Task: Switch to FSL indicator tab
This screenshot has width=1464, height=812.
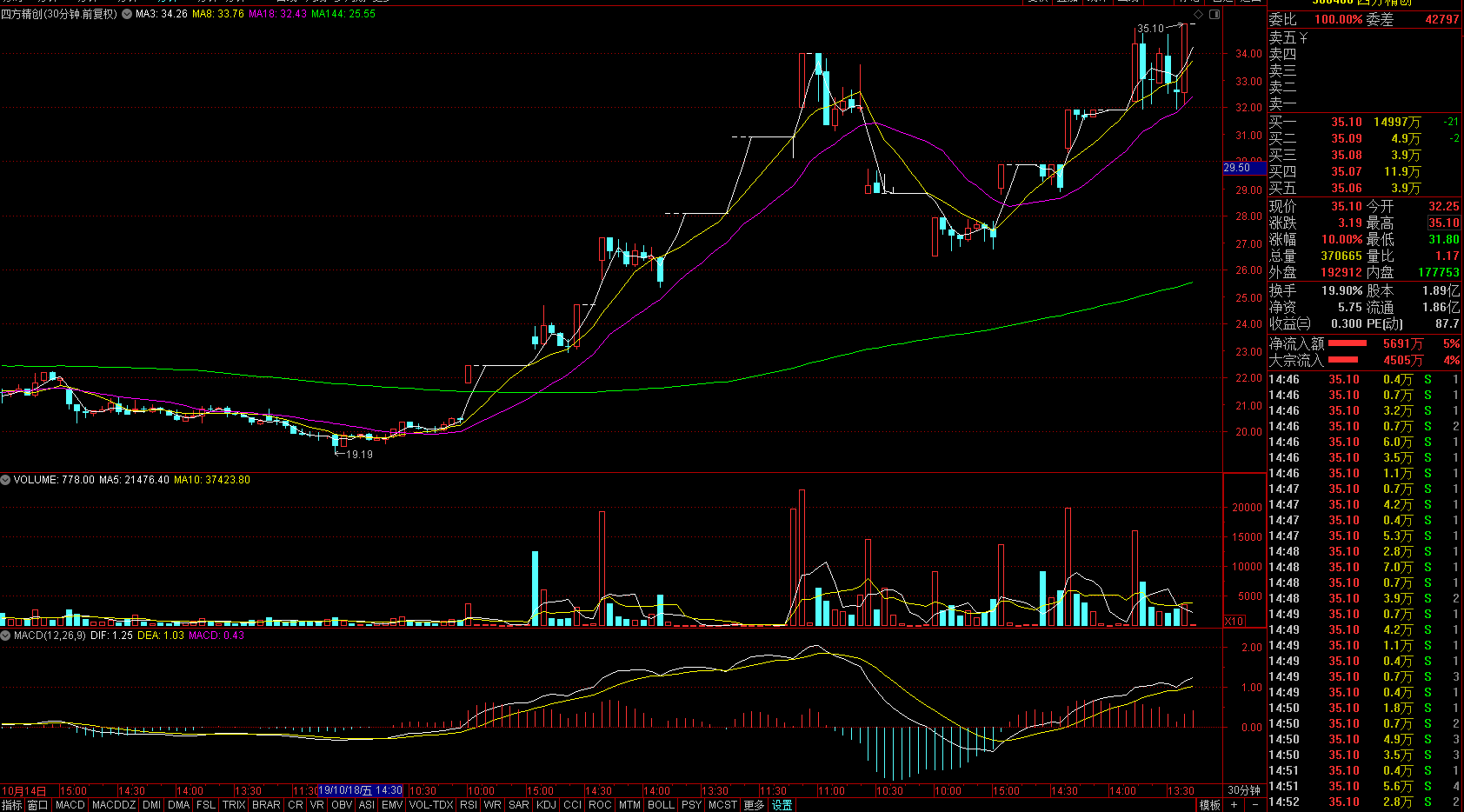Action: (206, 805)
